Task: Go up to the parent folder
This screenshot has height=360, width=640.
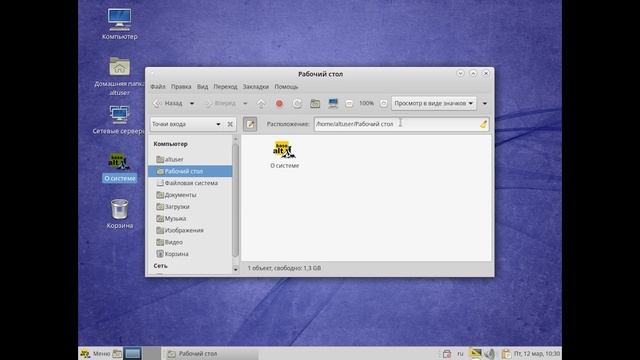Action: pyautogui.click(x=261, y=104)
